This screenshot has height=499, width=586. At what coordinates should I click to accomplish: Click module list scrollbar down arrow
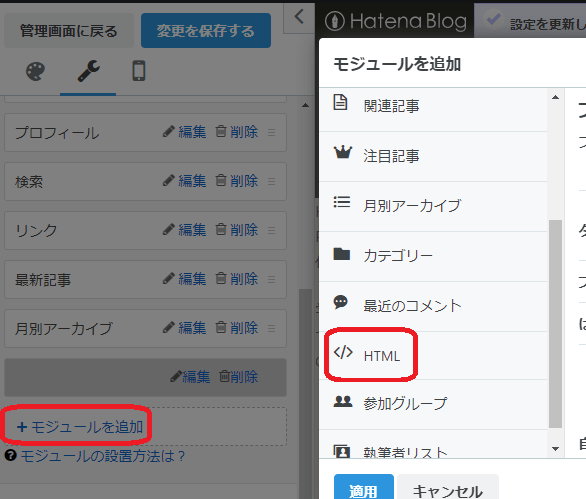tap(556, 449)
